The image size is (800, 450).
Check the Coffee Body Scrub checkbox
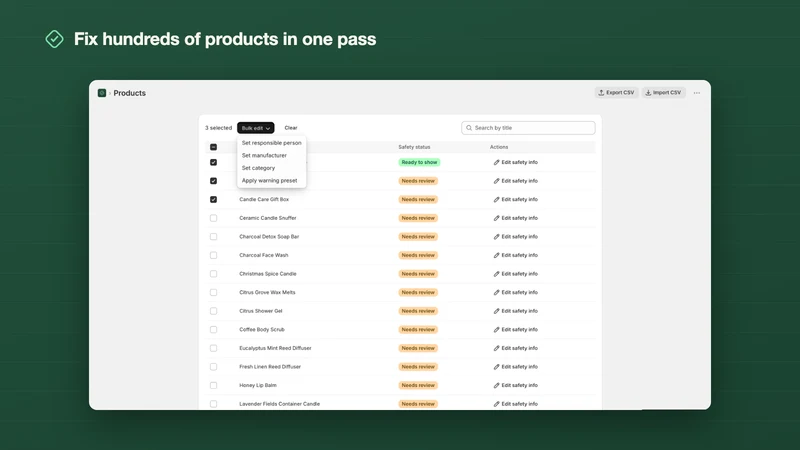point(213,330)
